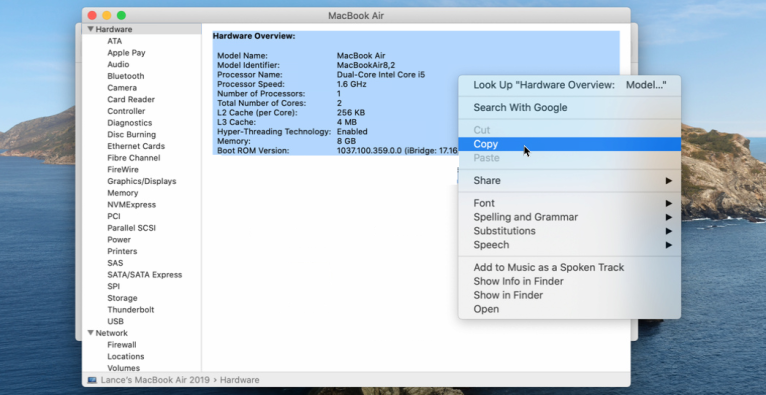Open the Audio sidebar entry
766x395 pixels.
118,64
